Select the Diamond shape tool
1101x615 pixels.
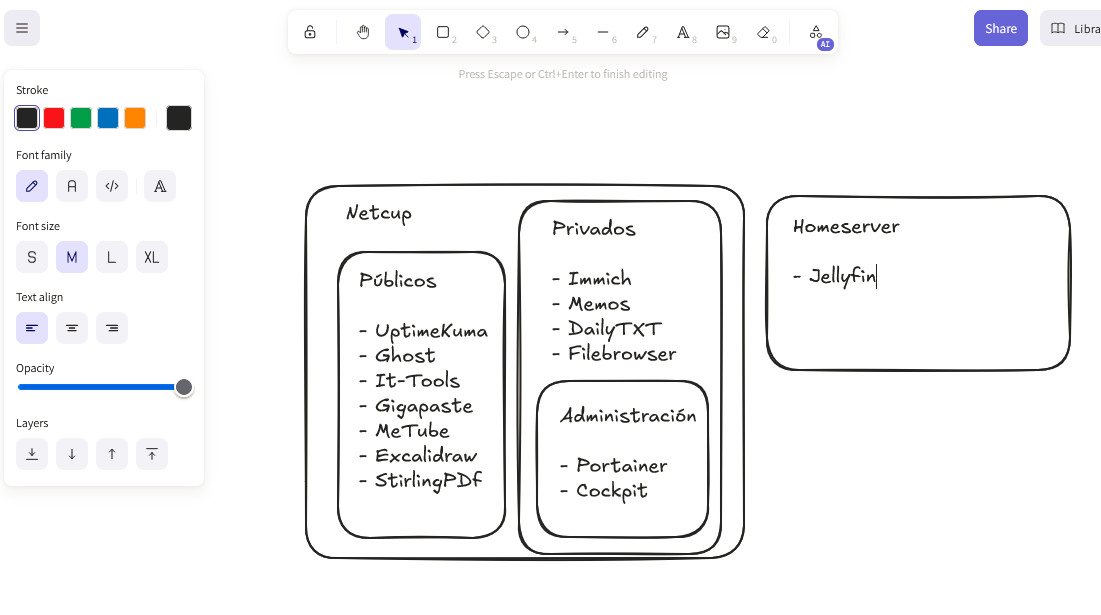click(483, 32)
